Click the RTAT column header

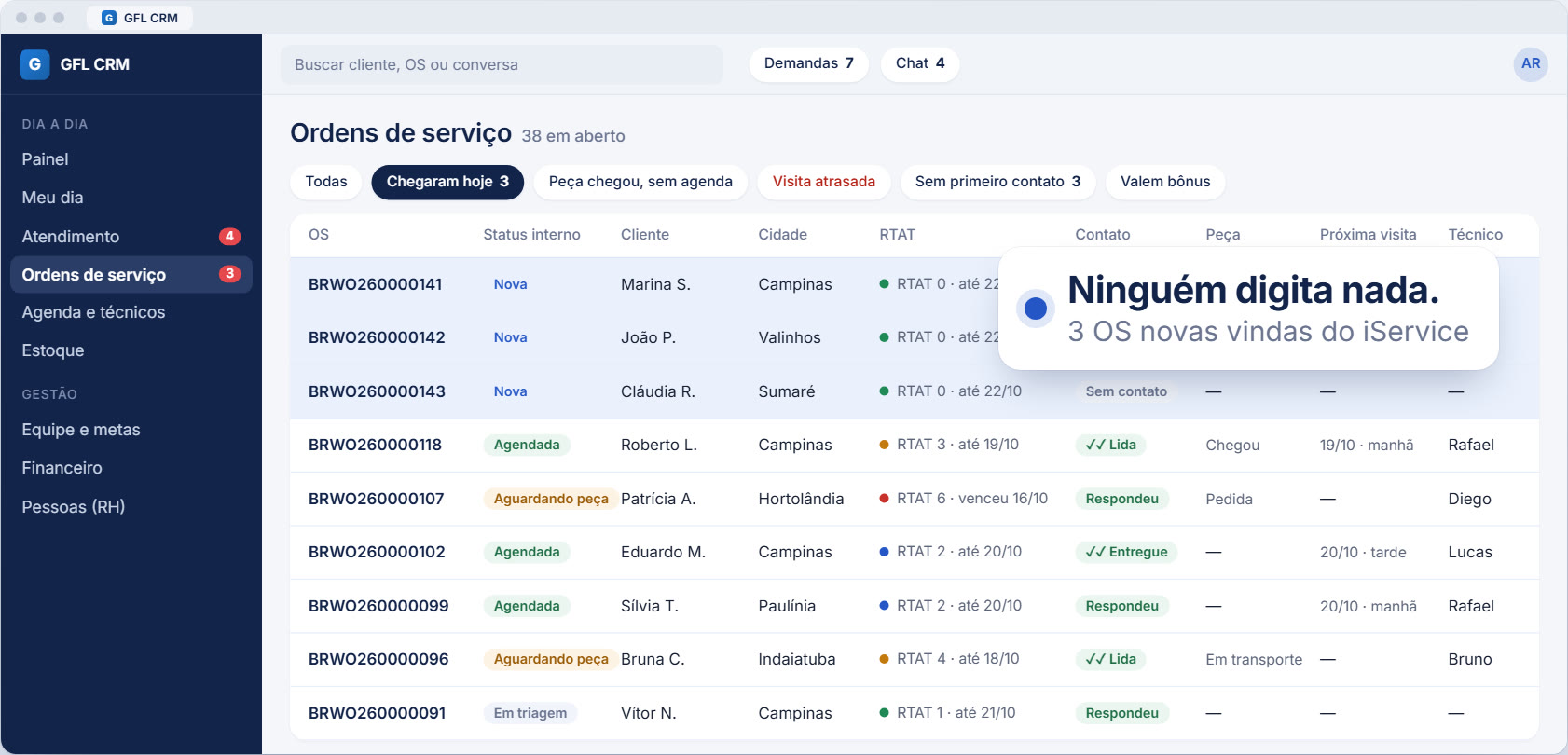[898, 235]
